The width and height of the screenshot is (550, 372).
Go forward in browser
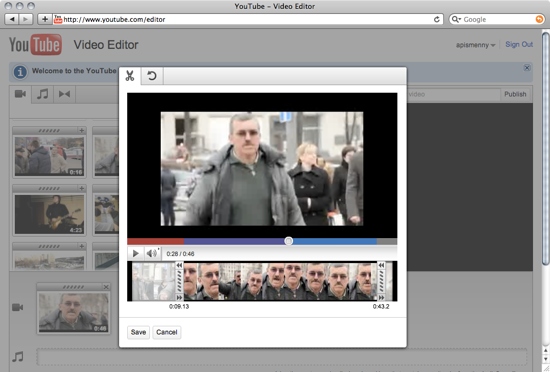(x=26, y=19)
